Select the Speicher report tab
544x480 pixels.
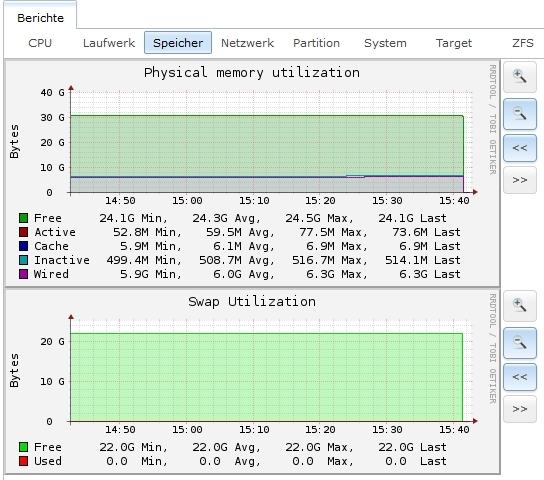pos(178,43)
